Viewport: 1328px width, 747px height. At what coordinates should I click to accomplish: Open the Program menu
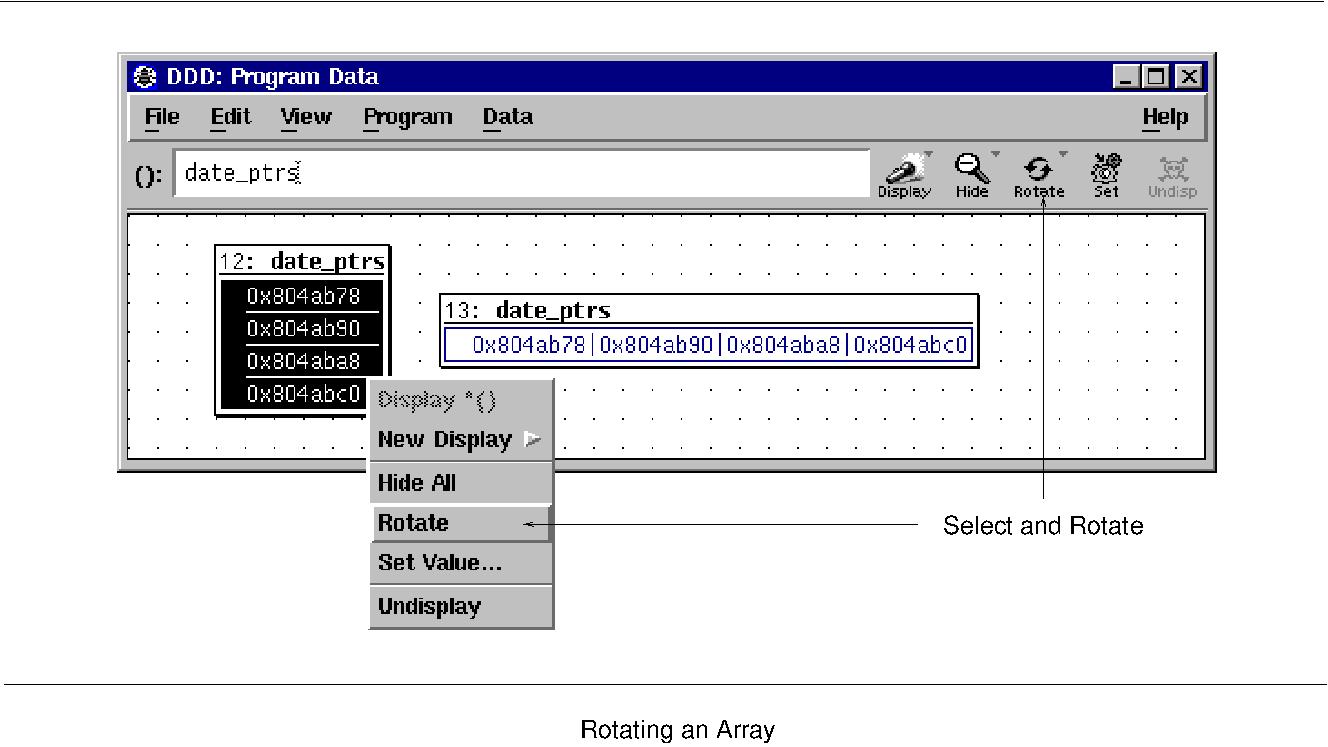pos(408,118)
